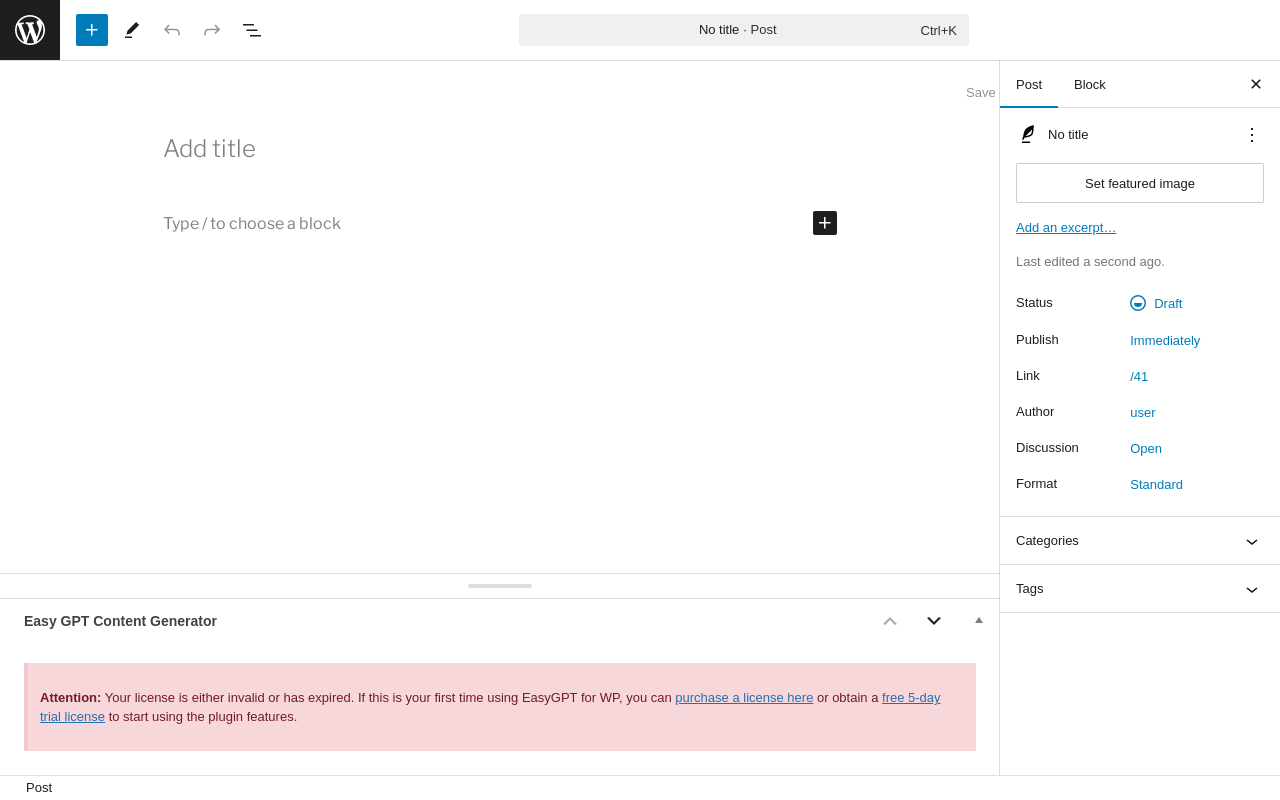1280x800 pixels.
Task: Select the Post tab in sidebar
Action: tap(1029, 85)
